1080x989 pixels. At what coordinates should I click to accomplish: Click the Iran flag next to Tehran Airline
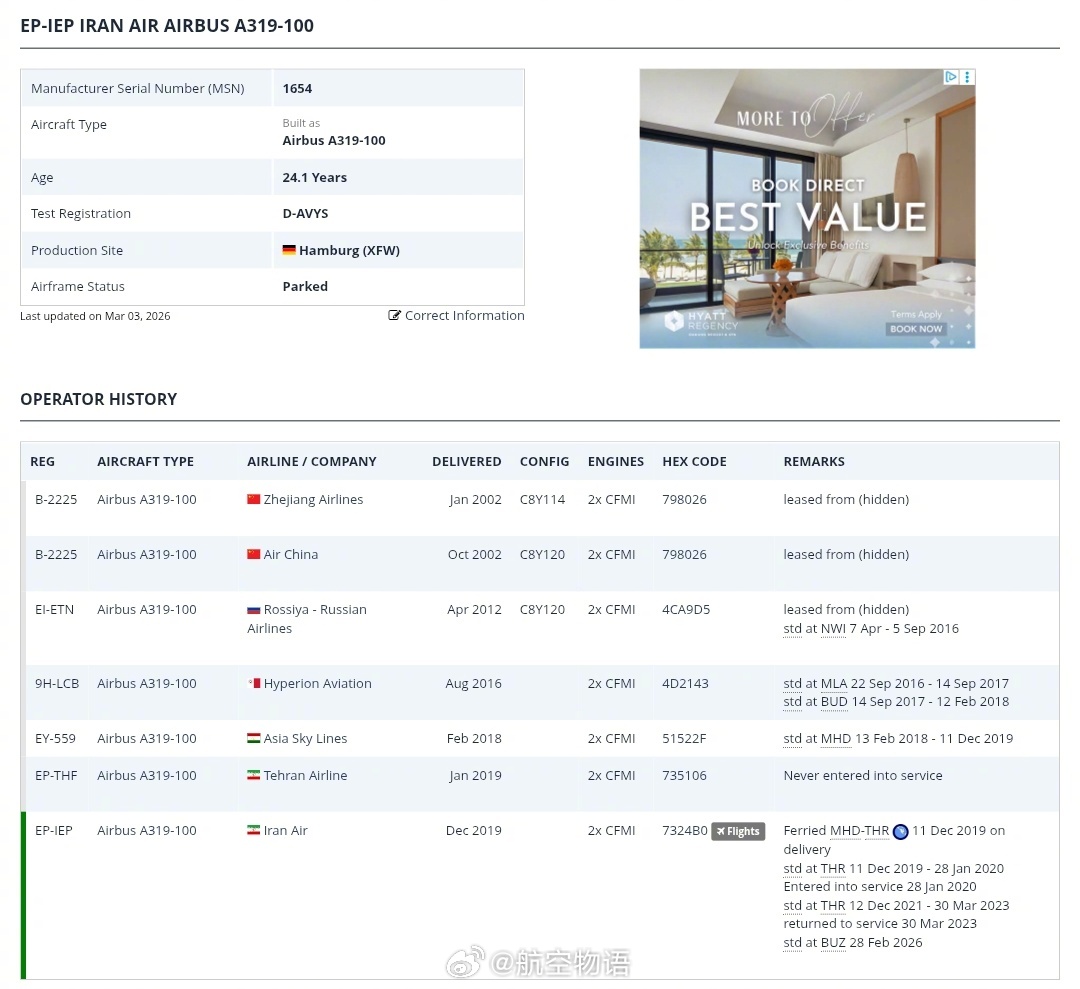[253, 775]
